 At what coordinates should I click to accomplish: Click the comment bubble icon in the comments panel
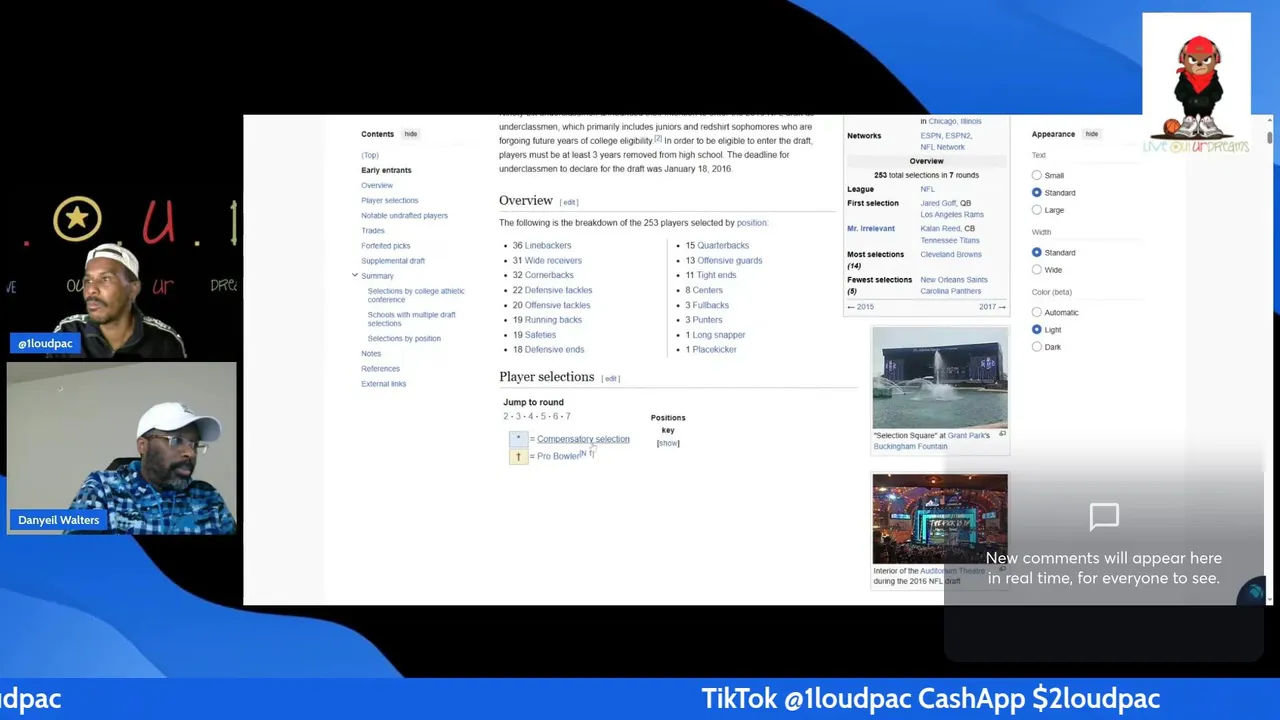(1104, 517)
